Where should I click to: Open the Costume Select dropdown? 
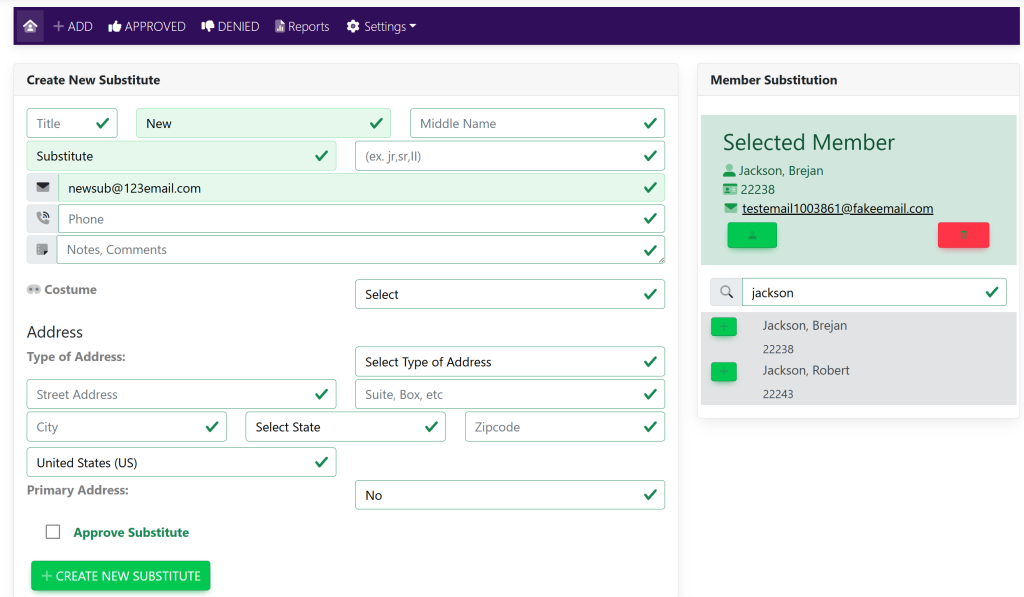pos(509,294)
